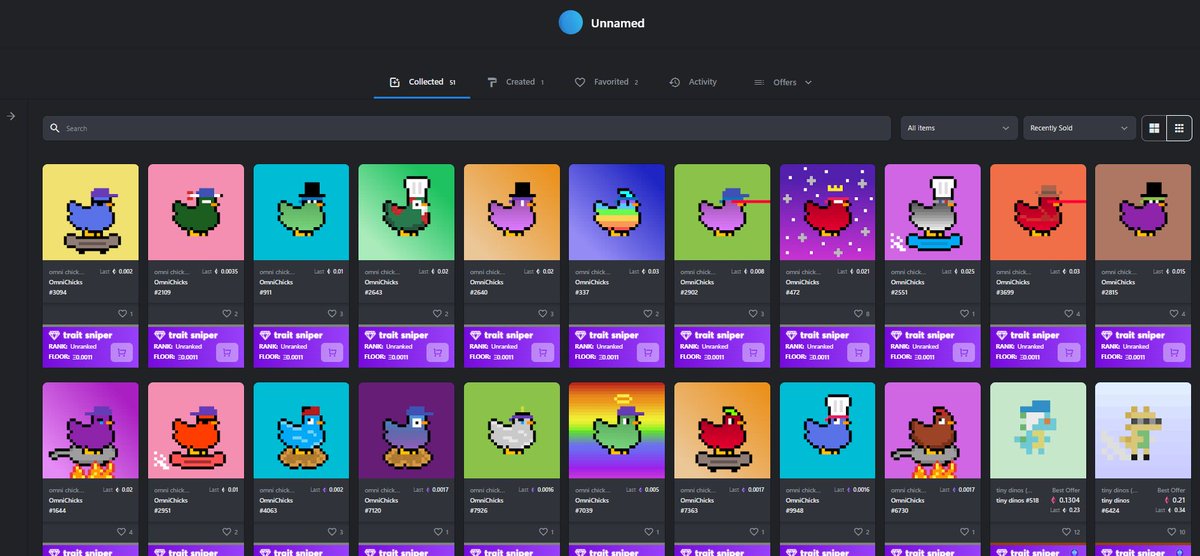The height and width of the screenshot is (556, 1200).
Task: Like OmniChicks #472 with its heart
Action: coord(858,314)
